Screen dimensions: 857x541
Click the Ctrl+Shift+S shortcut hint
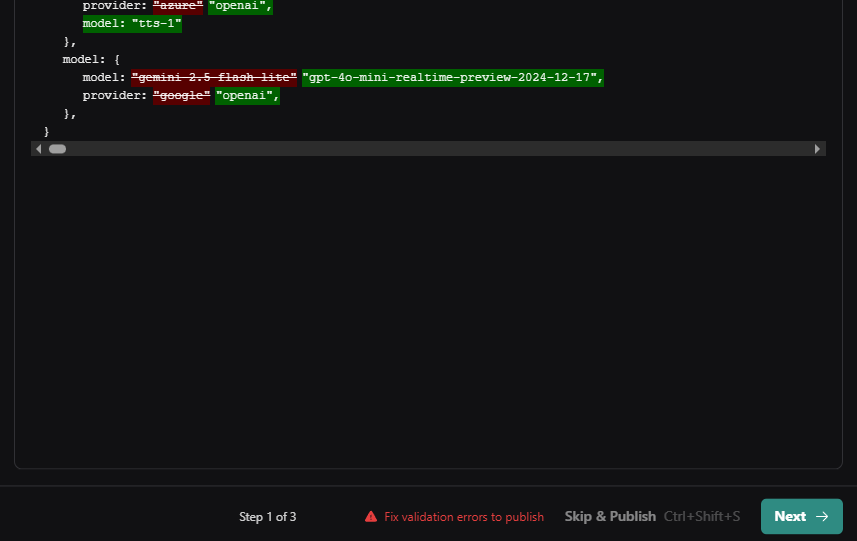point(702,517)
